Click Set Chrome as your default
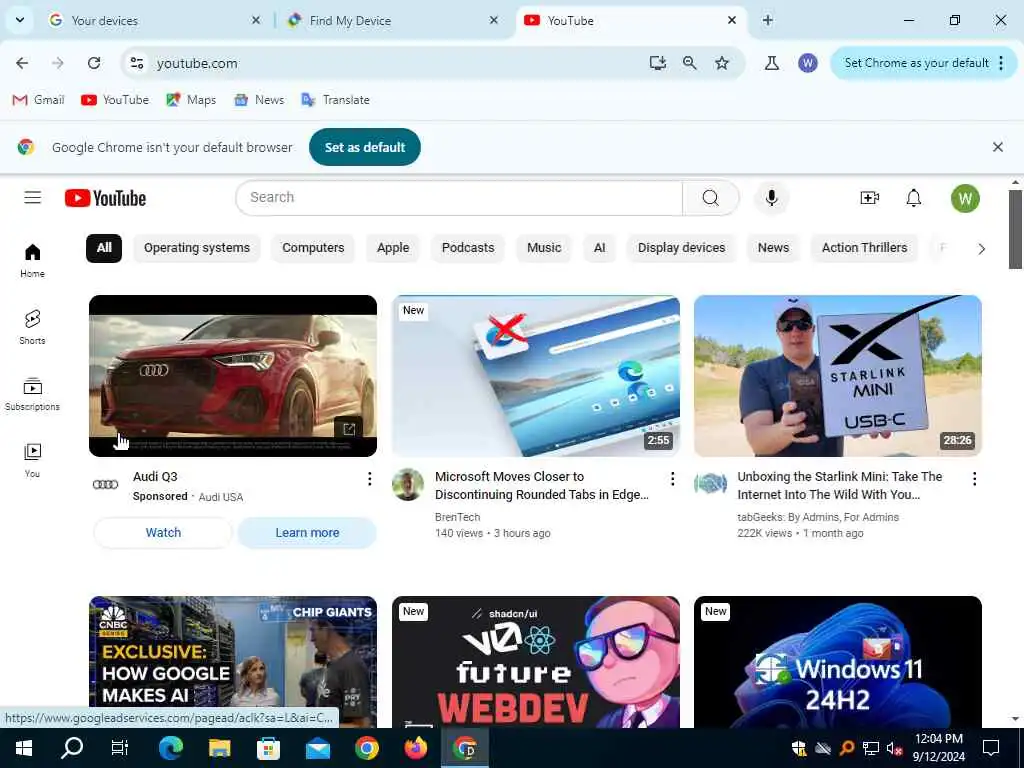1024x768 pixels. pos(916,63)
